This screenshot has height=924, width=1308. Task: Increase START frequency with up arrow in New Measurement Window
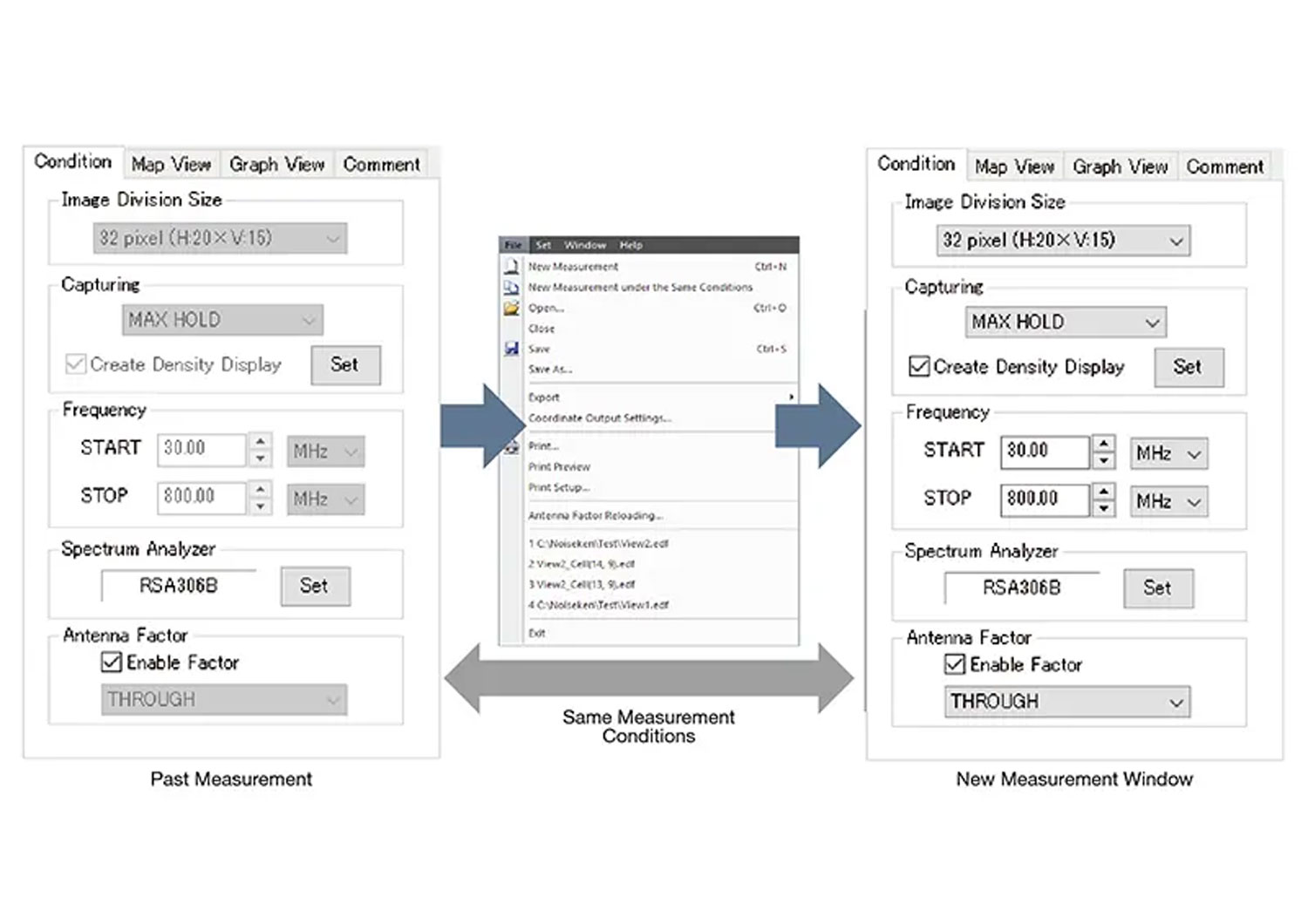(1104, 444)
